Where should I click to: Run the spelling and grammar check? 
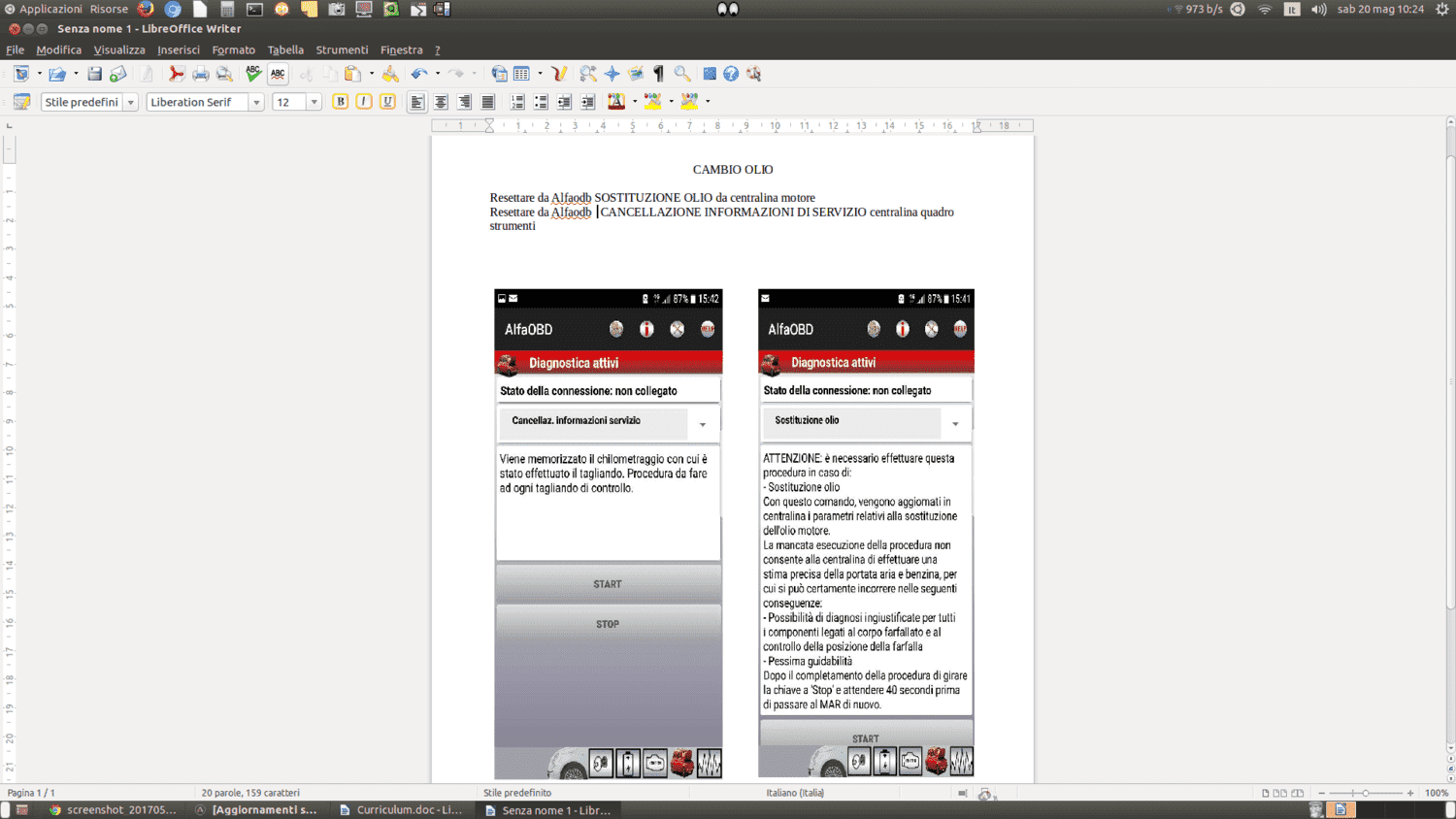point(253,74)
